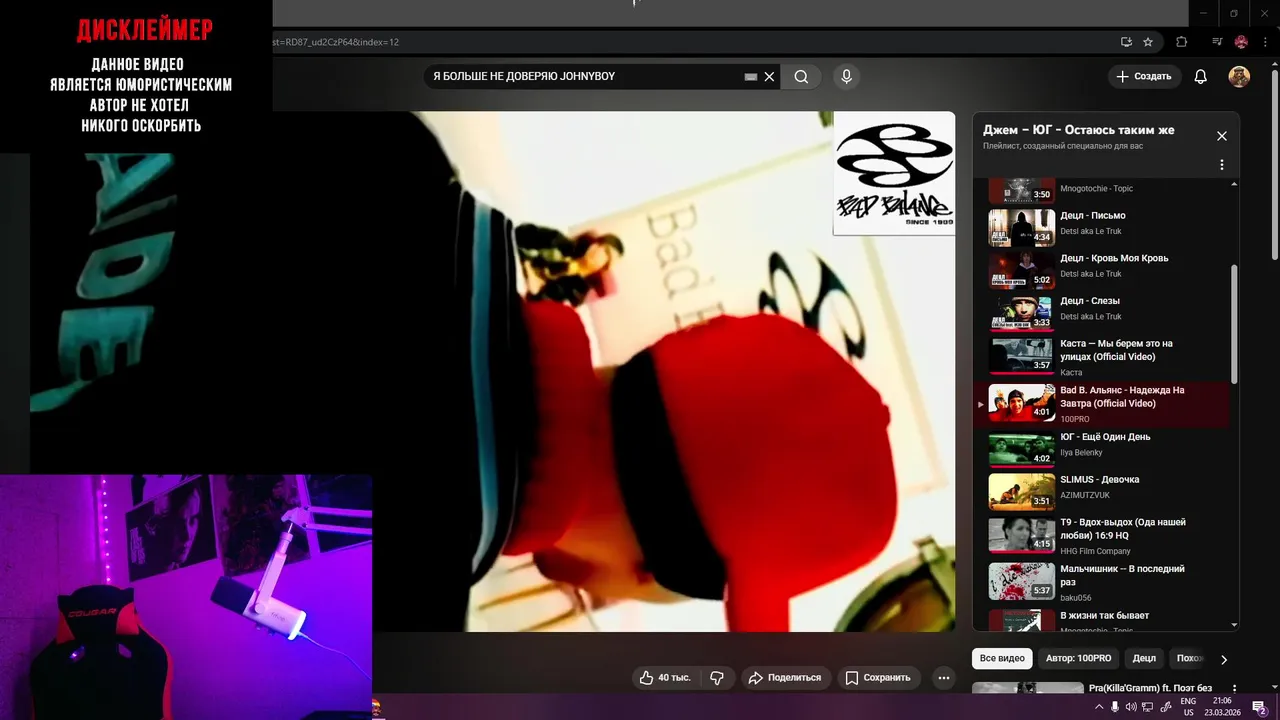Clear the YouTube search query
Viewport: 1280px width, 720px height.
769,77
